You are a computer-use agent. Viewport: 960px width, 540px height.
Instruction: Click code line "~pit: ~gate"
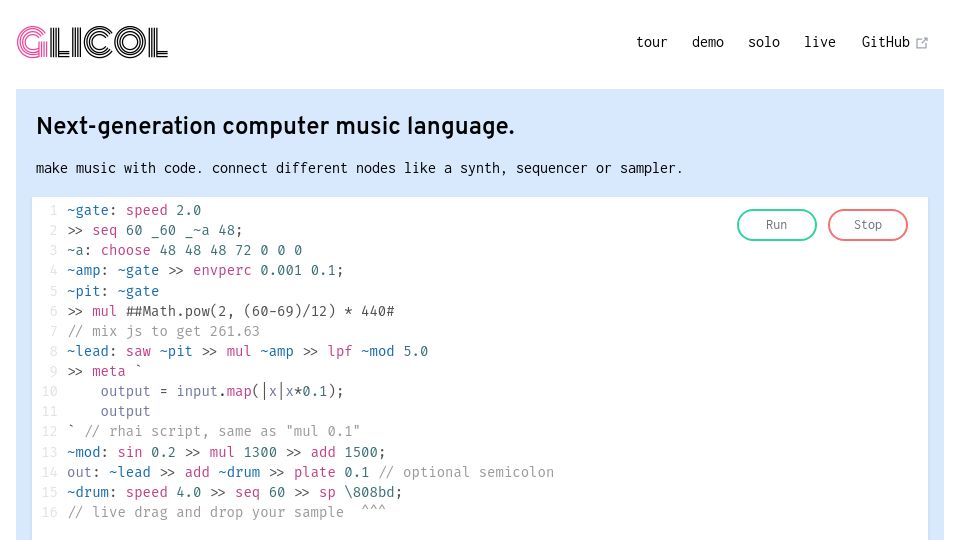(x=113, y=291)
